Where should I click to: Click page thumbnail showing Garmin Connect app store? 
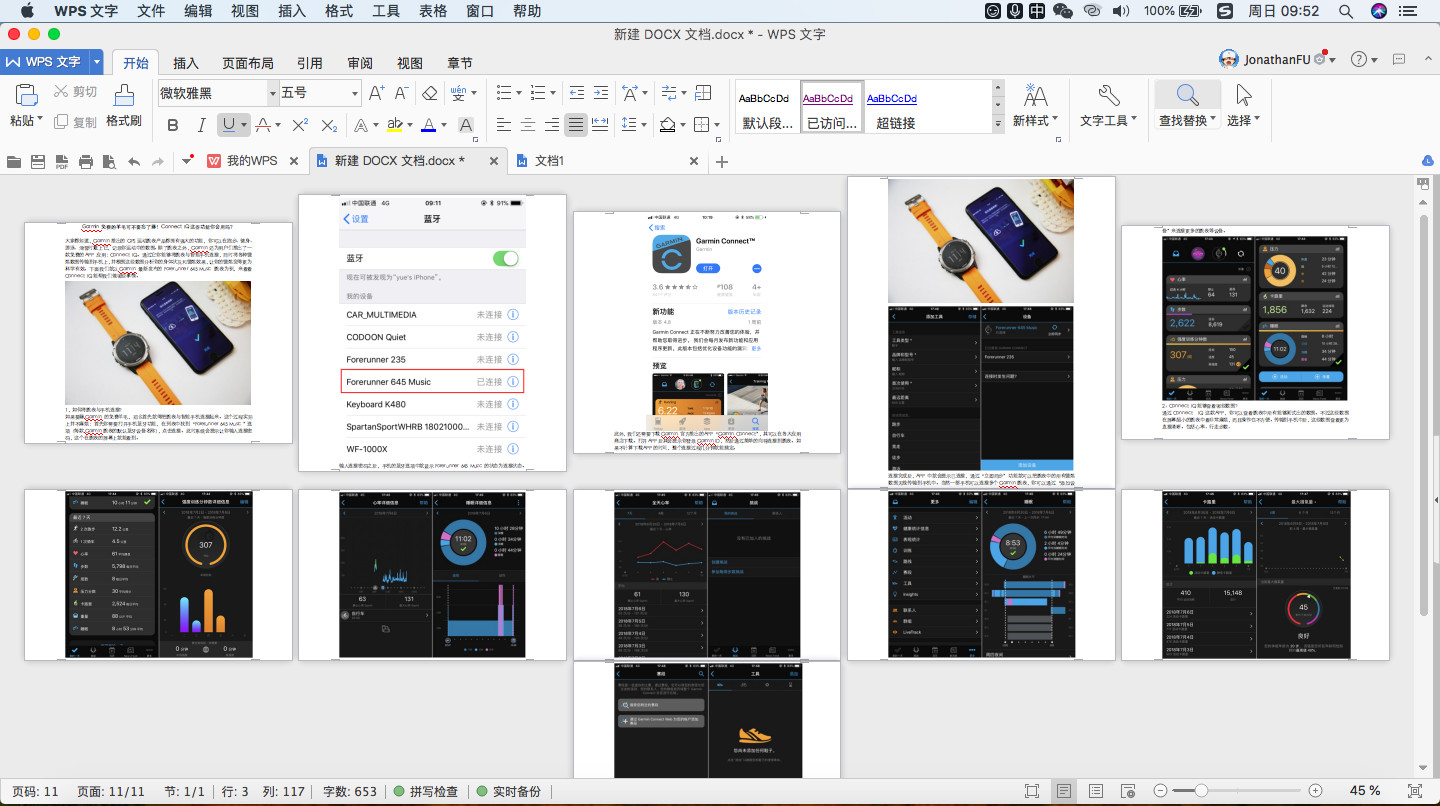[x=706, y=332]
